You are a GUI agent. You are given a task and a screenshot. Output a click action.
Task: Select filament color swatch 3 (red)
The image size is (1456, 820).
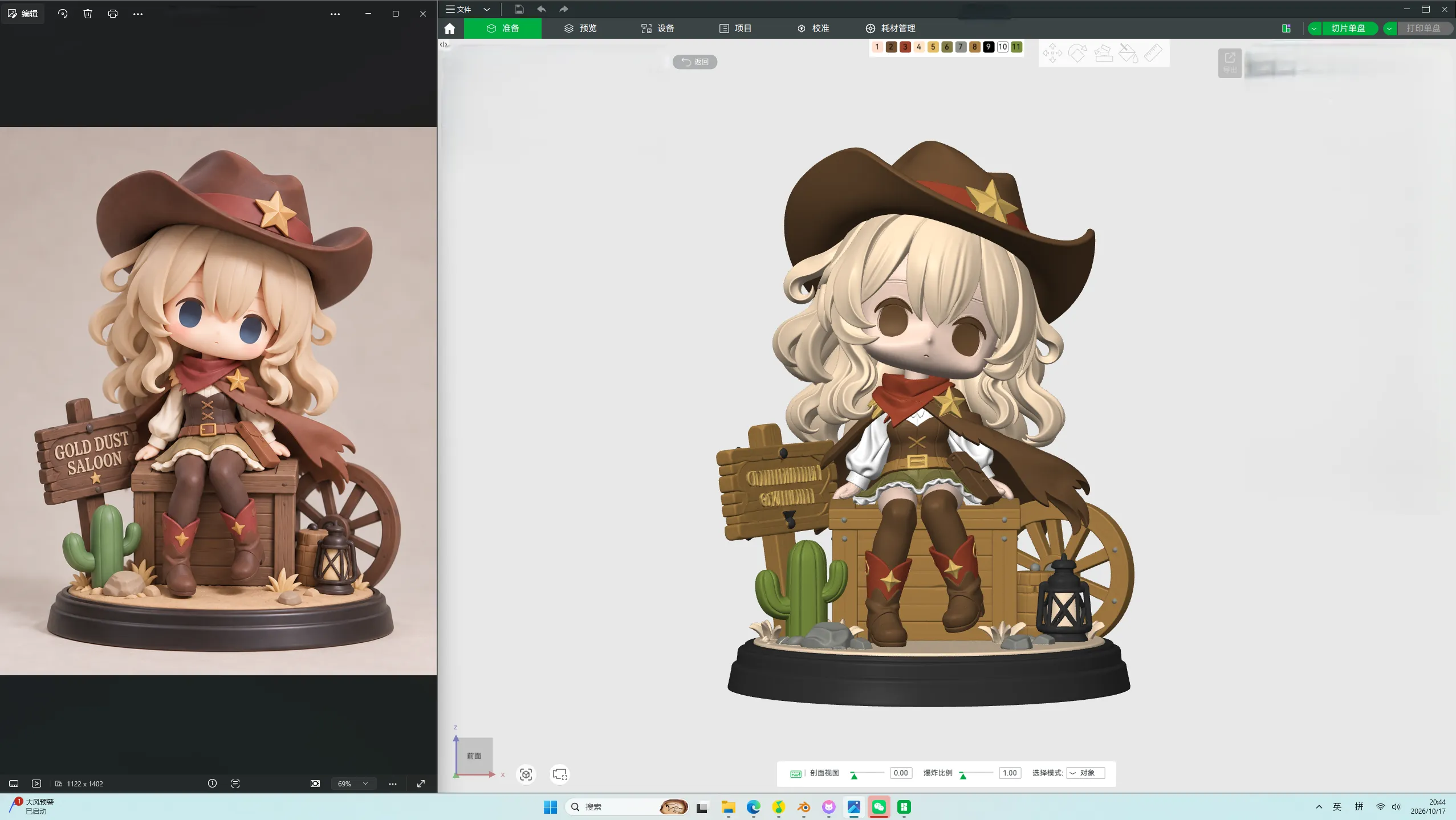[x=905, y=47]
